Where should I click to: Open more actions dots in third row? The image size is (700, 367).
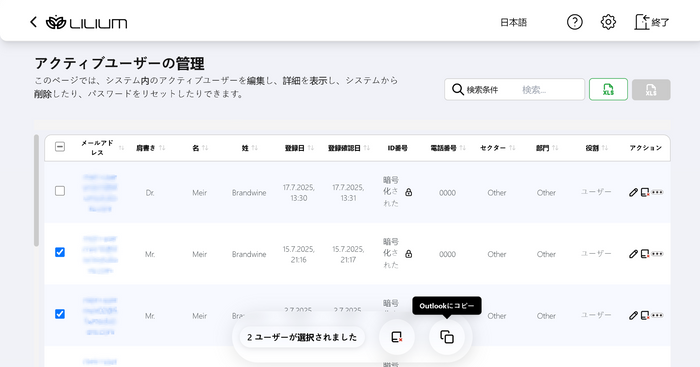[x=657, y=316]
